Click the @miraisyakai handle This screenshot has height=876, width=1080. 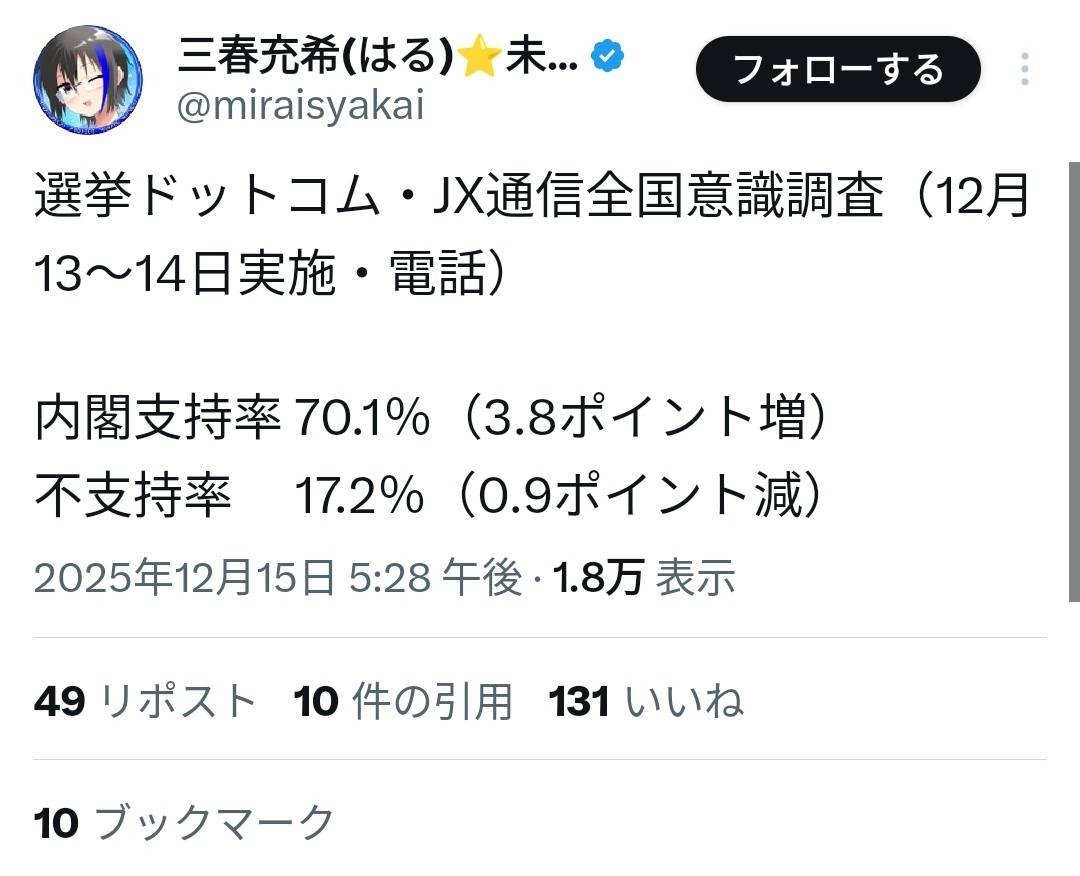pos(300,107)
